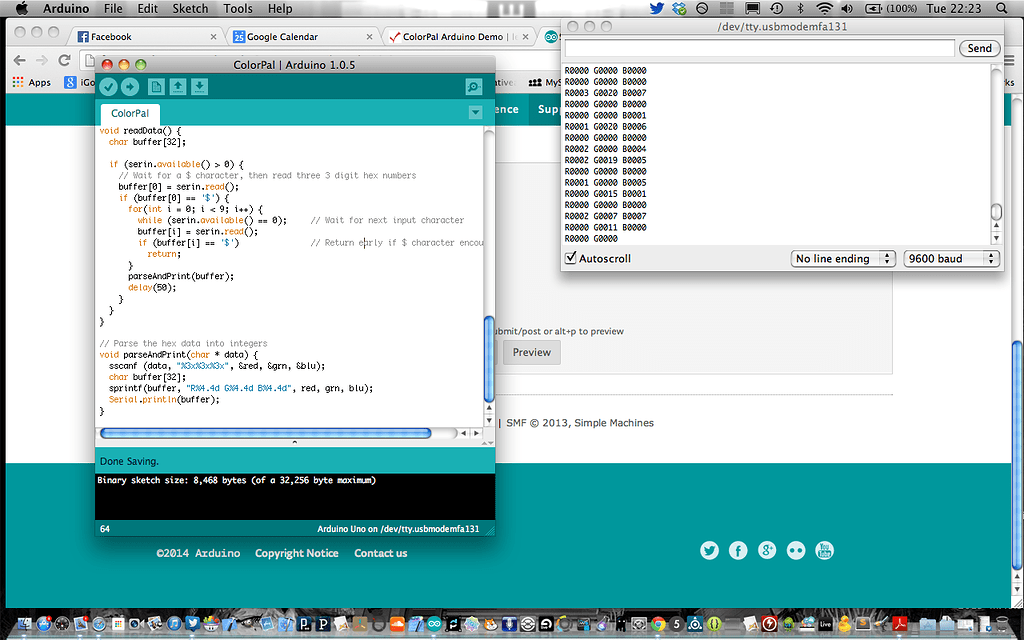Toggle the Autoscroll checkbox
This screenshot has width=1024, height=640.
point(571,258)
